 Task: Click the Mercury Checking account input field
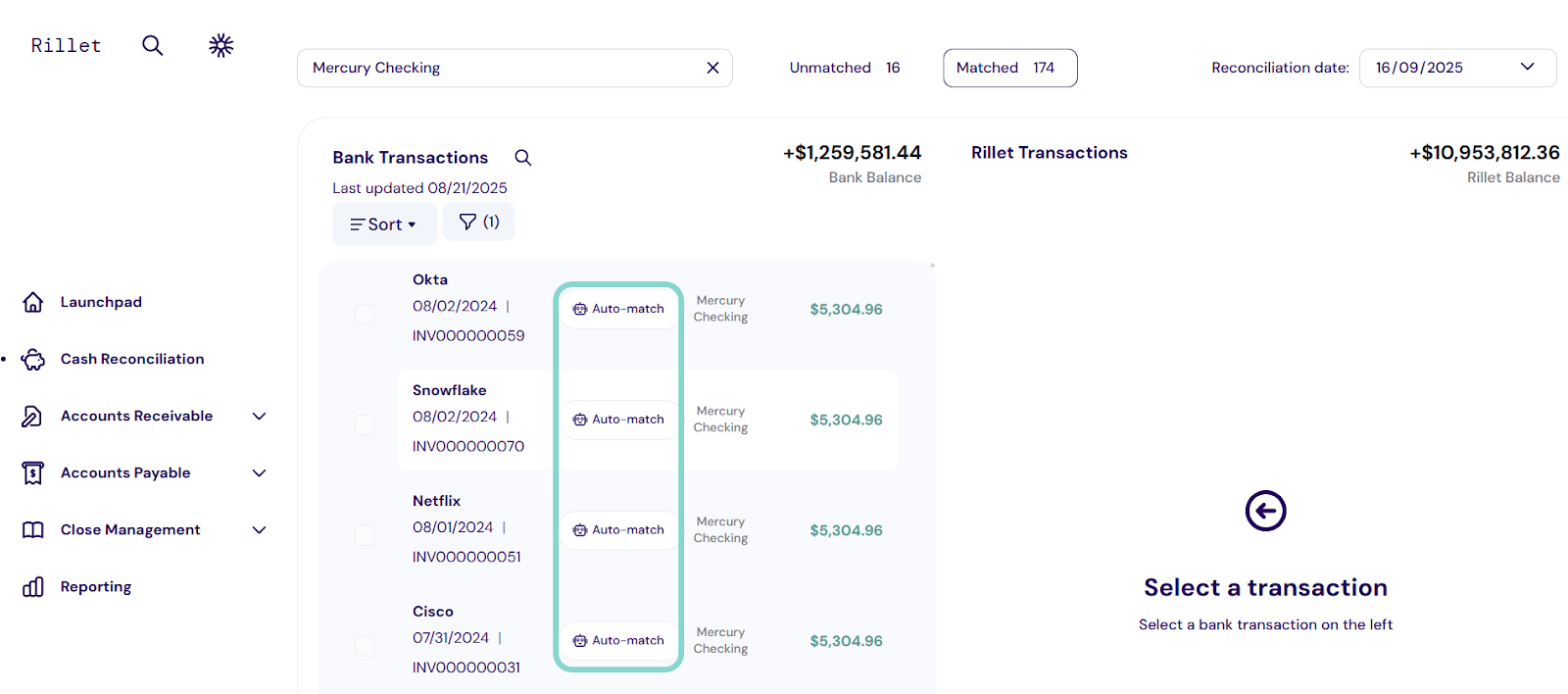(x=500, y=68)
